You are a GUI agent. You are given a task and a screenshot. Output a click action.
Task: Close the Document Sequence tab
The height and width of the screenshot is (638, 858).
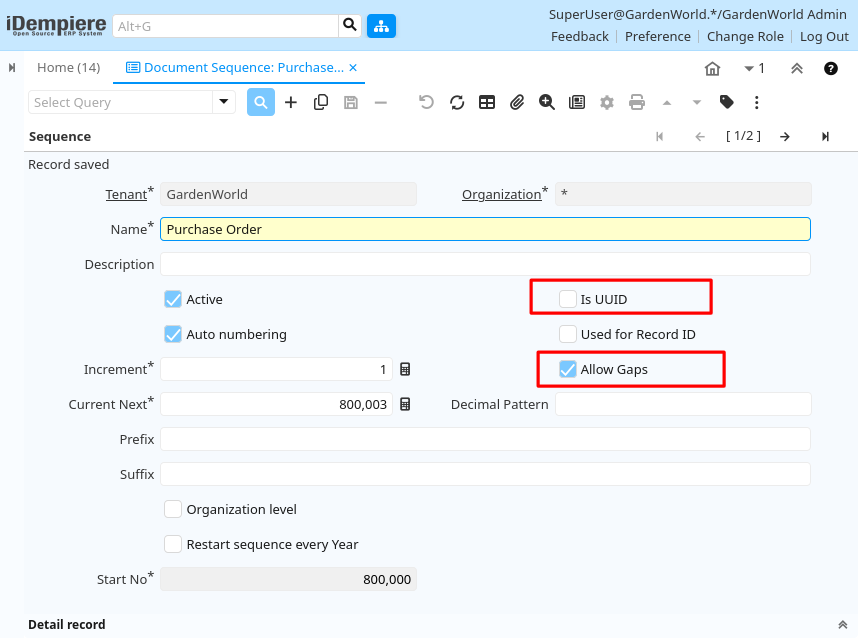tap(353, 67)
